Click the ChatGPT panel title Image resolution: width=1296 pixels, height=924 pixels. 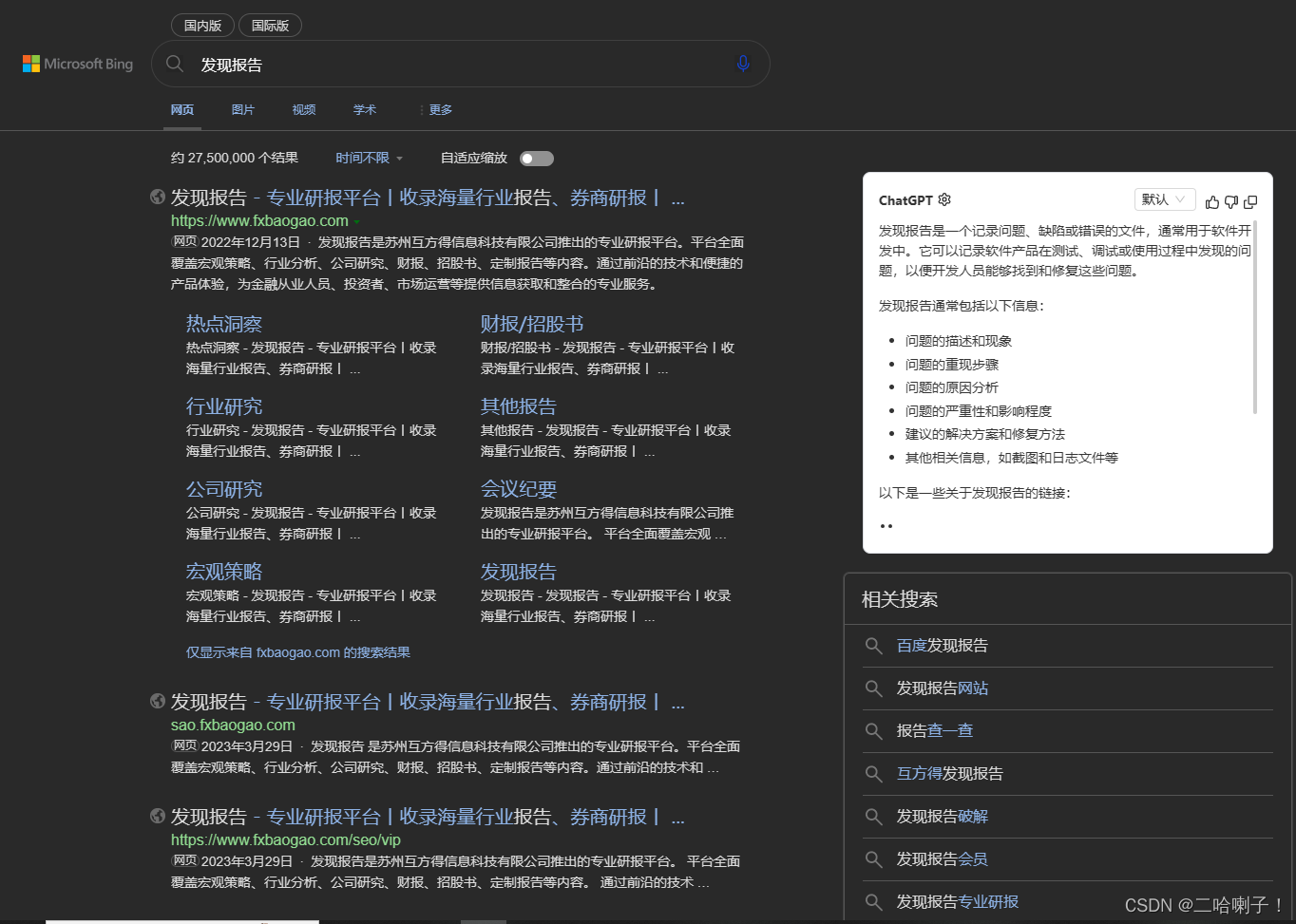click(x=905, y=200)
